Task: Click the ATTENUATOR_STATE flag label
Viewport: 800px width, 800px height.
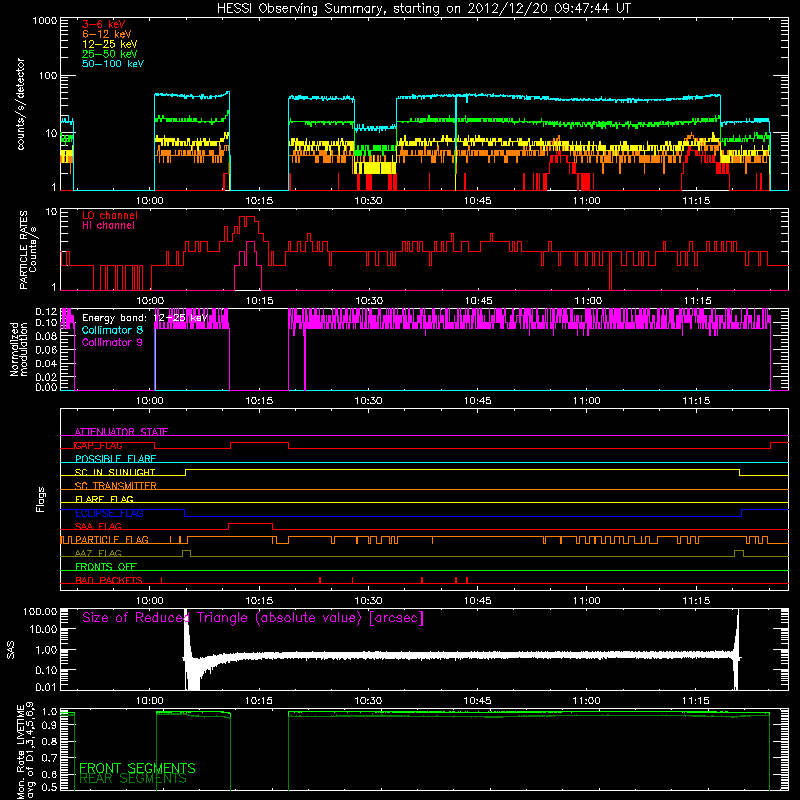Action: (121, 432)
